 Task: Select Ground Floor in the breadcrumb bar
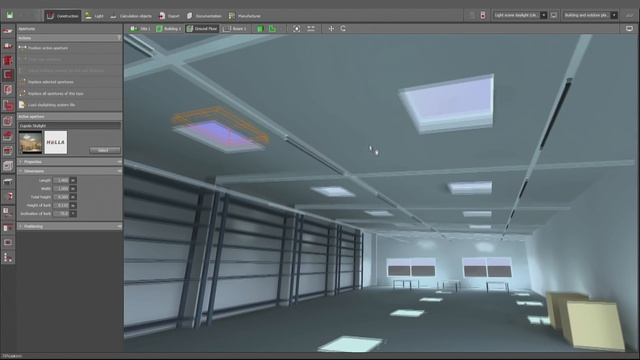202,29
